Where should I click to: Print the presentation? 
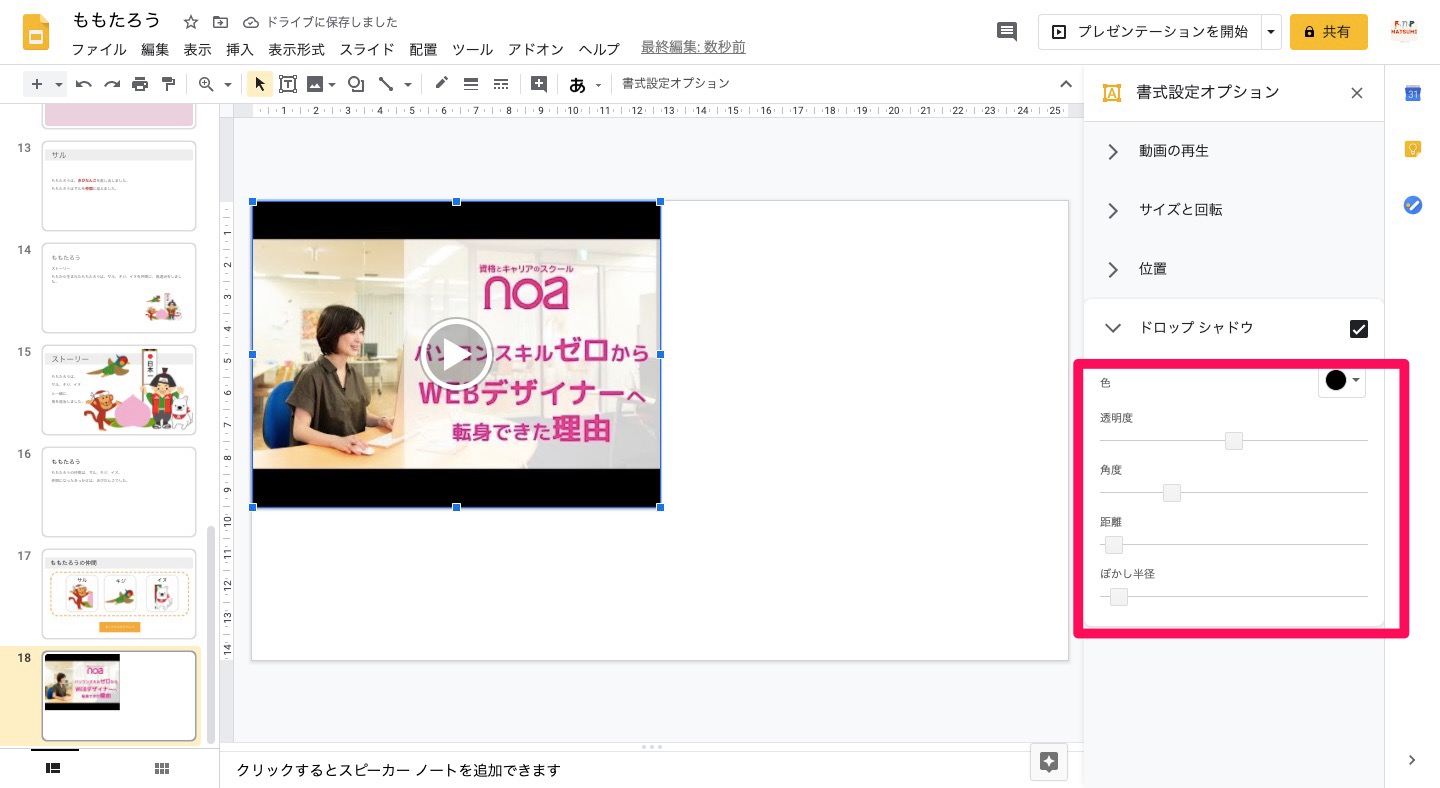(x=140, y=84)
